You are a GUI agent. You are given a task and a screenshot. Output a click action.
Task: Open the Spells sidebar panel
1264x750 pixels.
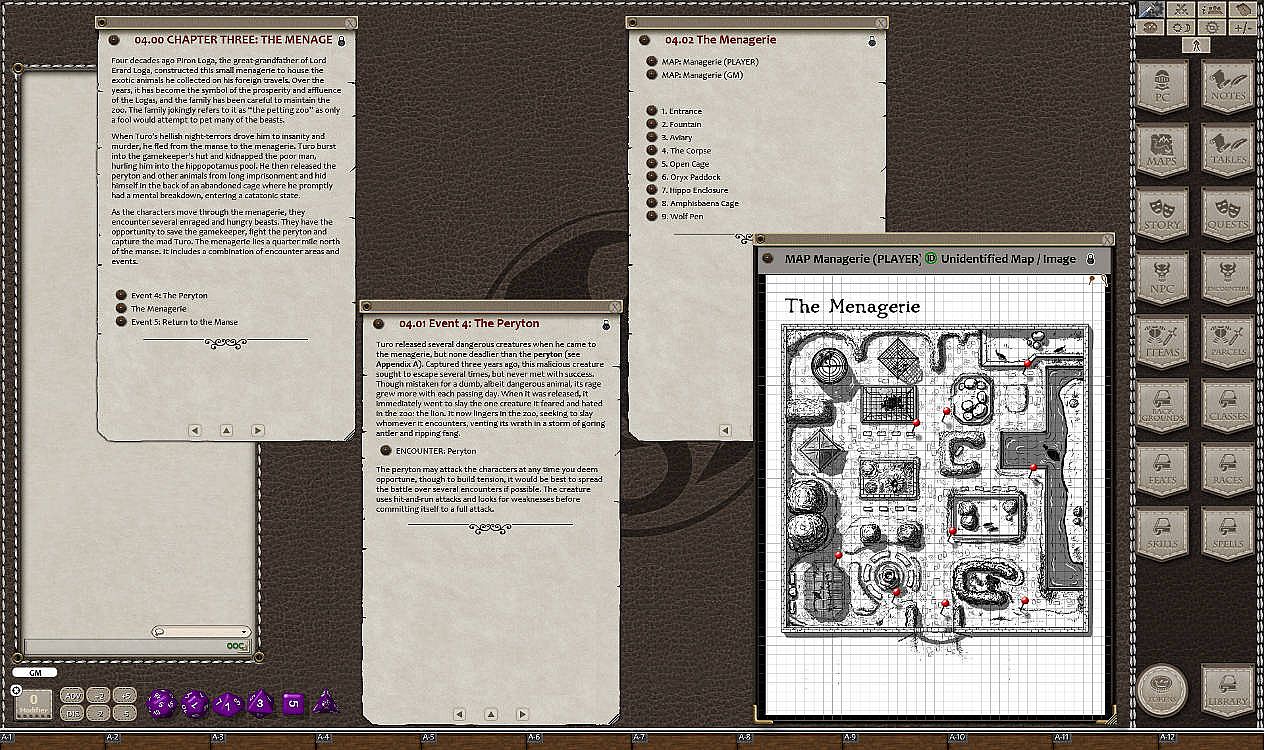pos(1227,534)
